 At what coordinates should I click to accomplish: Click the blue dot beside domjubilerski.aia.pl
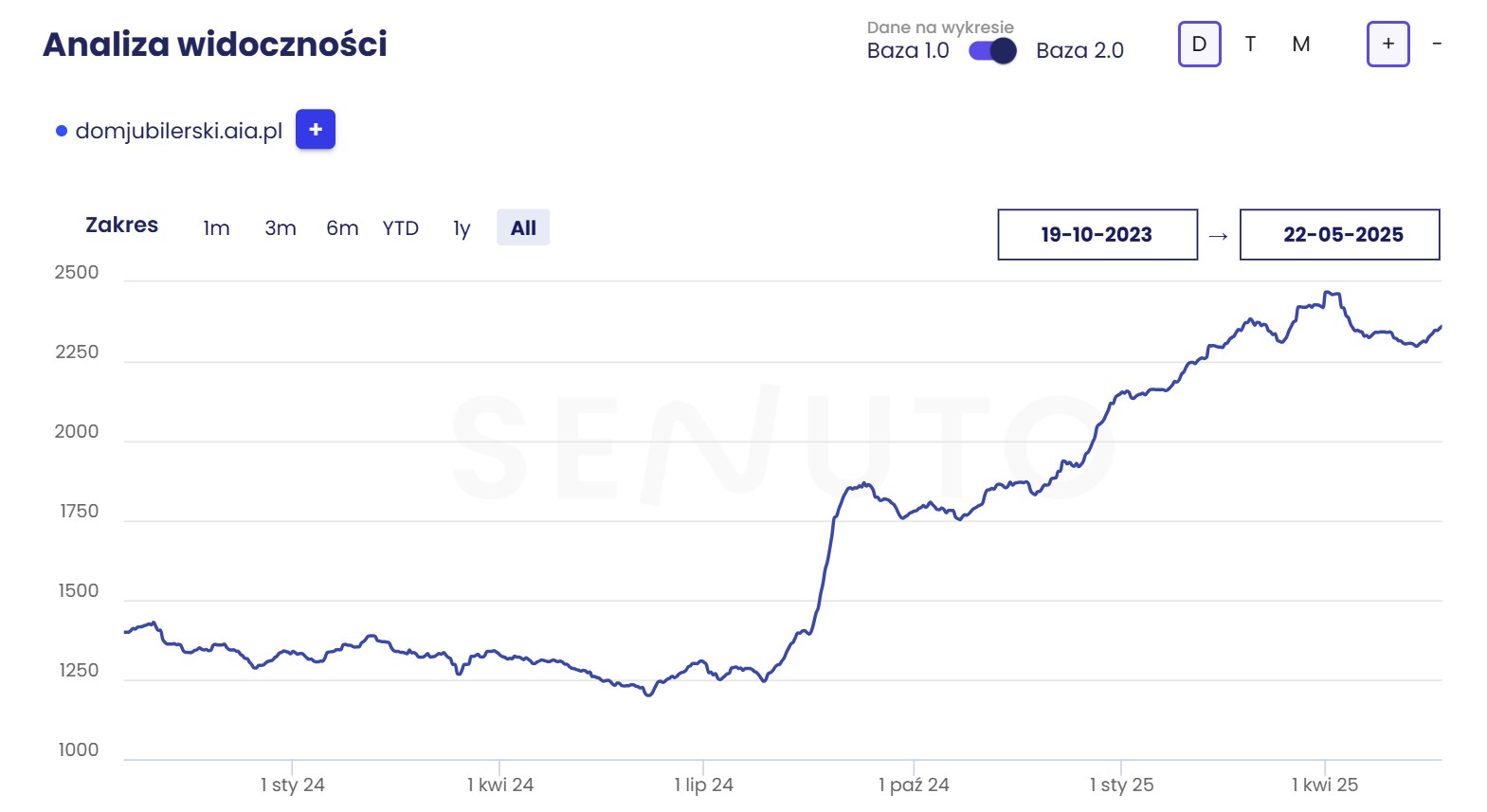pyautogui.click(x=62, y=131)
